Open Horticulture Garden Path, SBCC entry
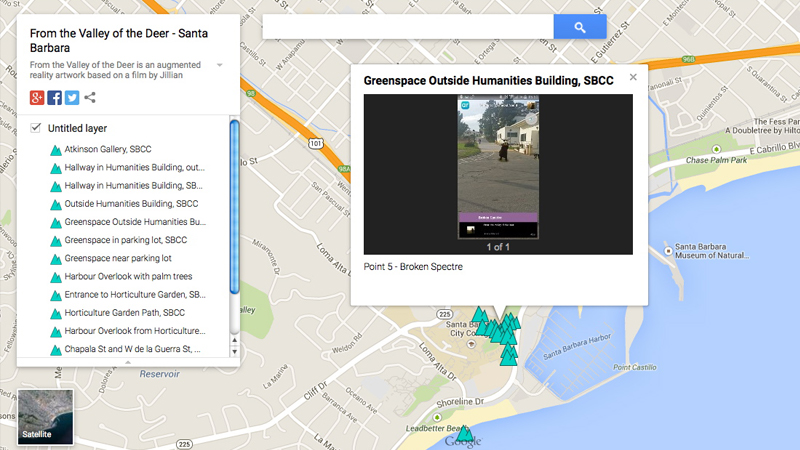 pyautogui.click(x=124, y=313)
